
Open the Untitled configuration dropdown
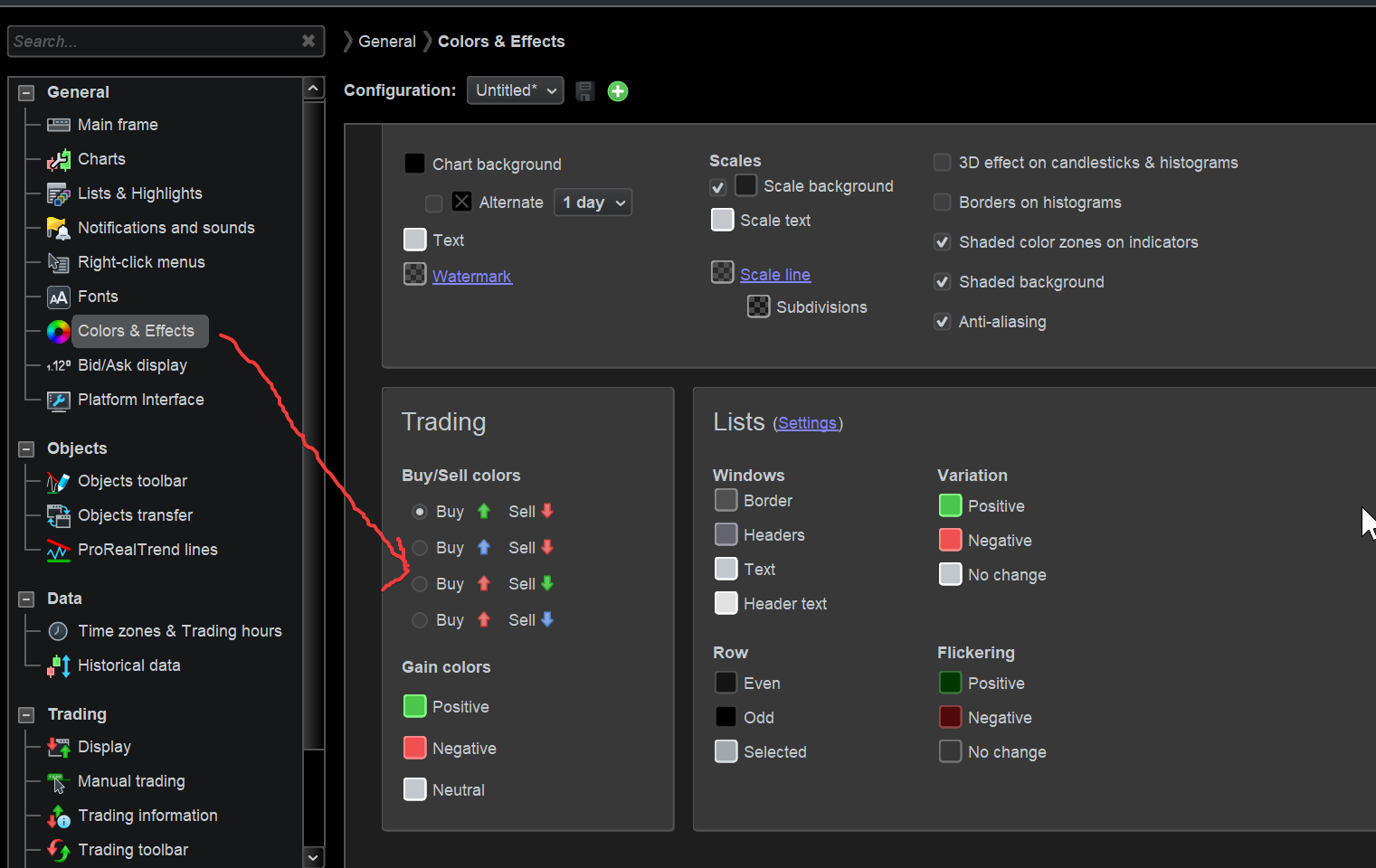pos(516,90)
